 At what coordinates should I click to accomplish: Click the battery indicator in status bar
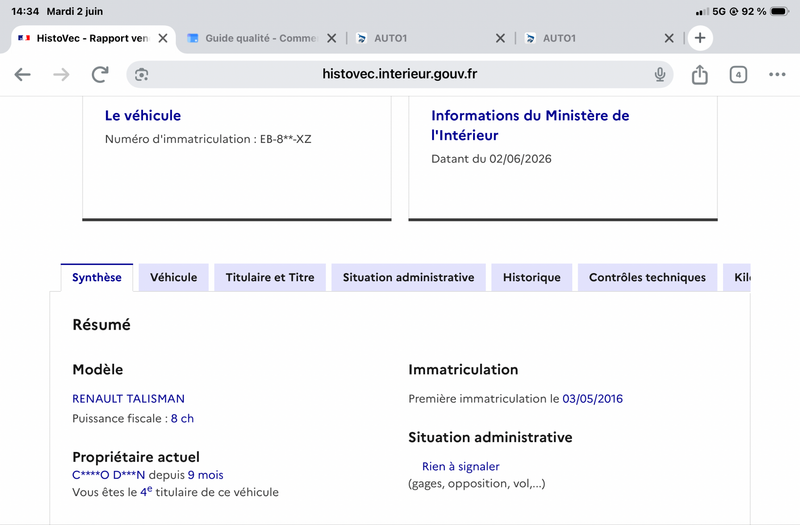780,11
